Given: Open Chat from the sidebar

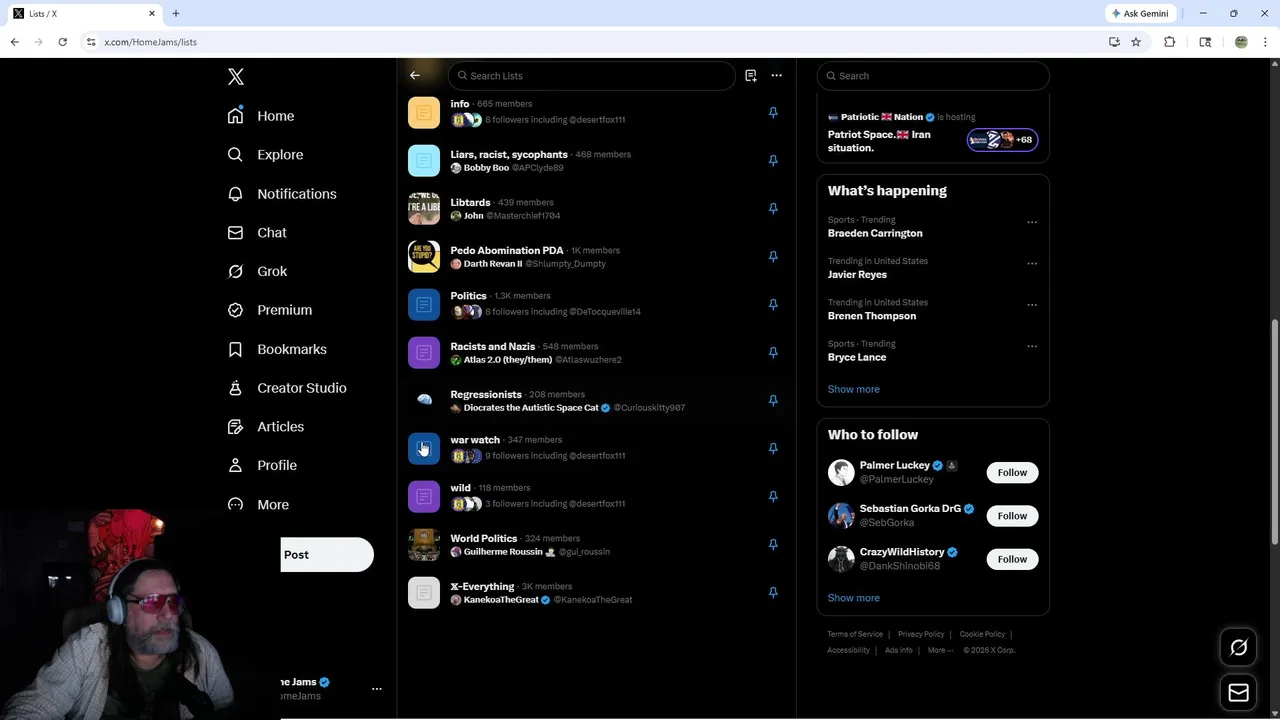Looking at the screenshot, I should click(x=257, y=232).
